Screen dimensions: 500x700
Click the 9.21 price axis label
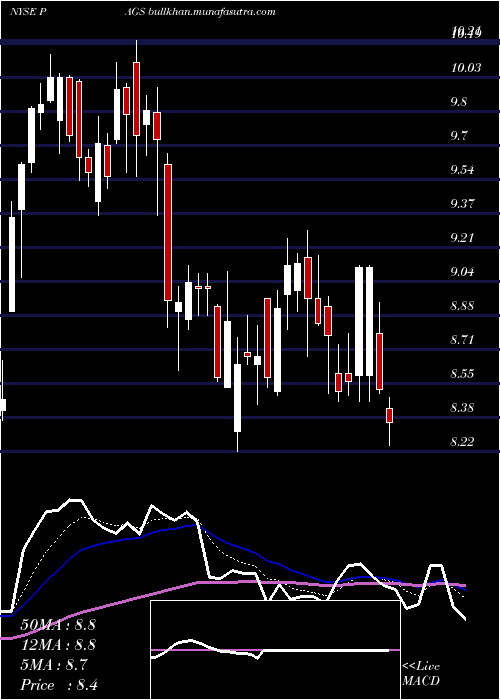tap(463, 238)
